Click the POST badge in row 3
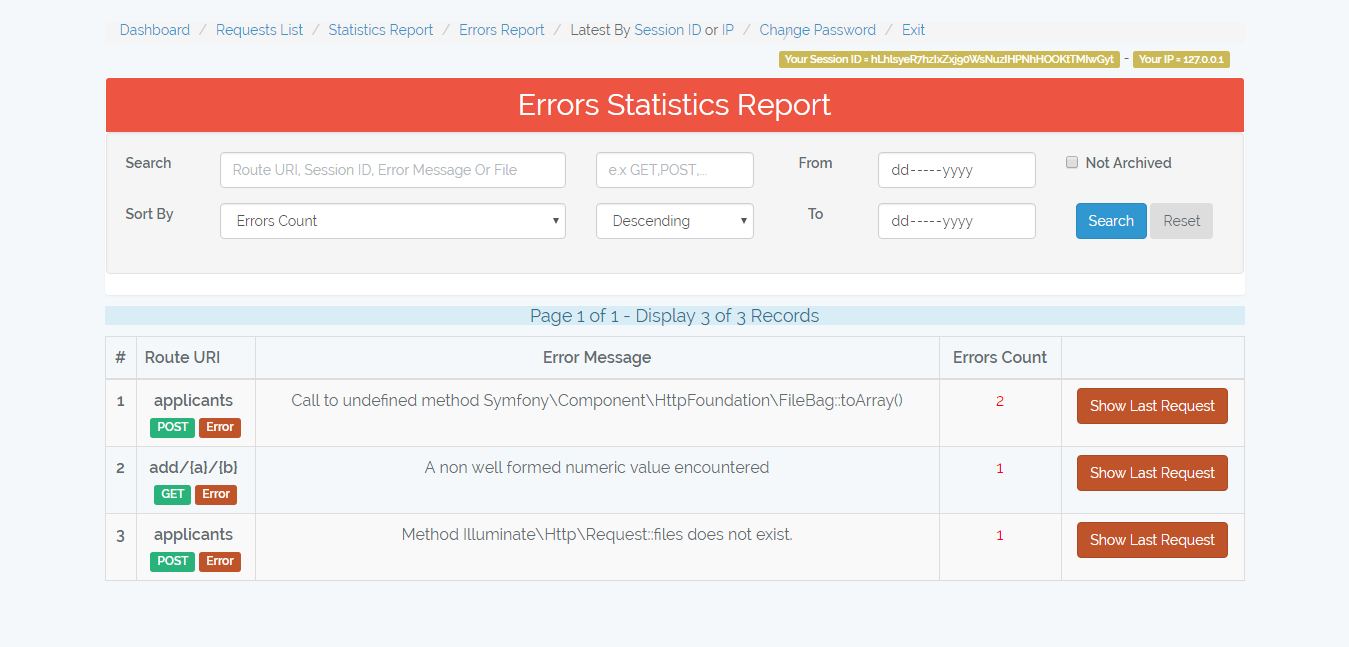 [173, 561]
